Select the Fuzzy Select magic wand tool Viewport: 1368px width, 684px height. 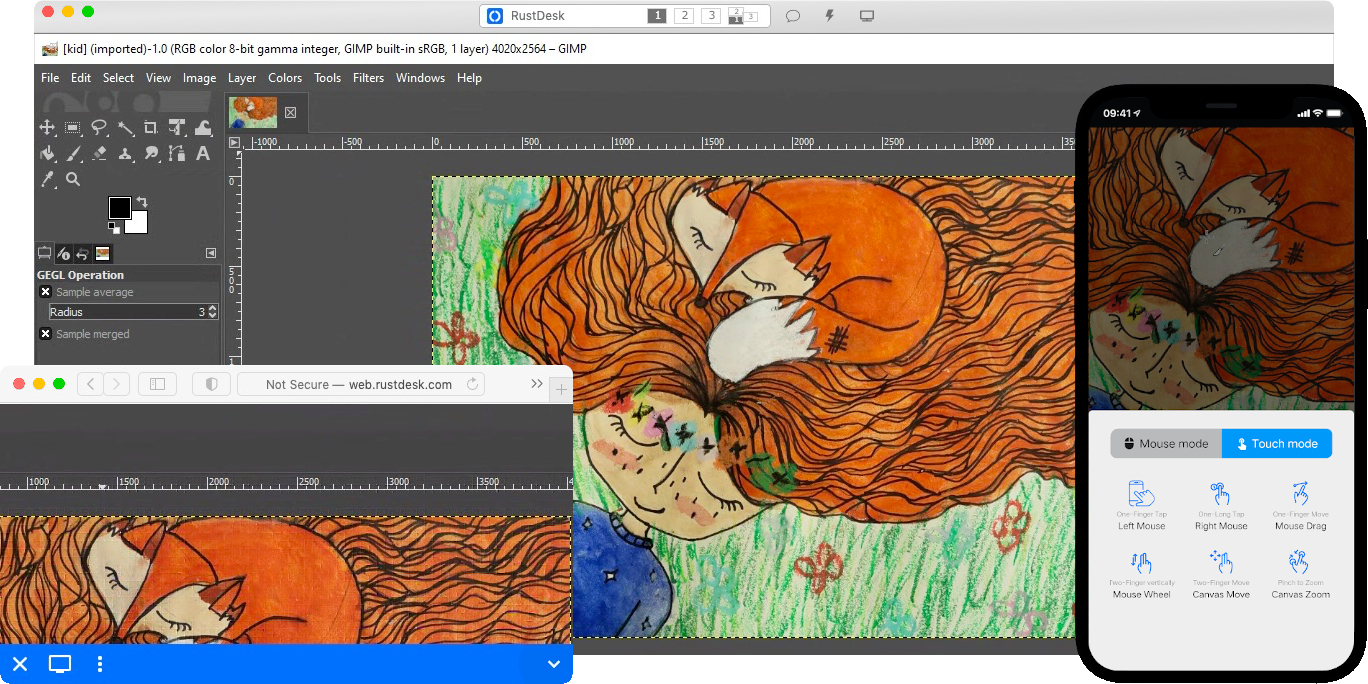[127, 128]
